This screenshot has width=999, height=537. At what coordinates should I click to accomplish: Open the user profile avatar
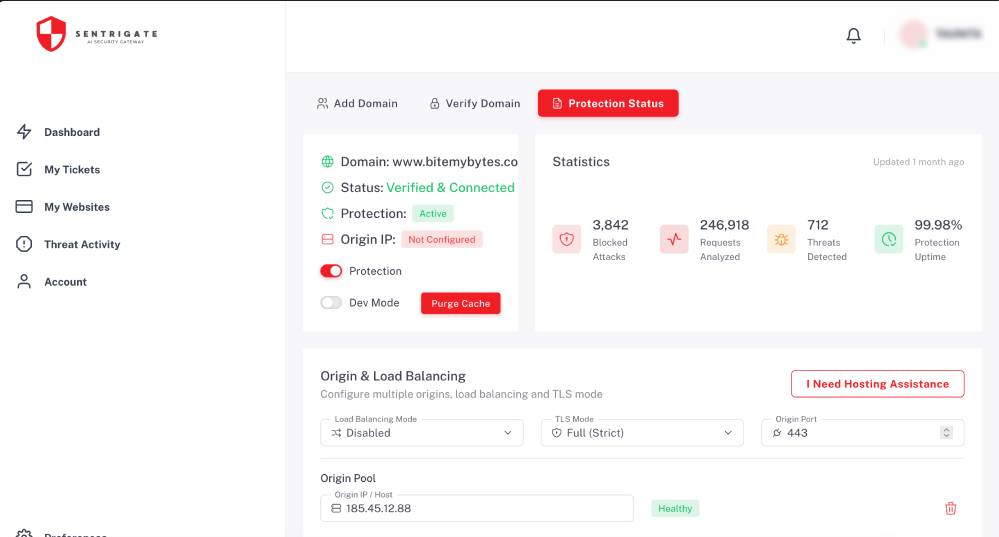[x=913, y=34]
